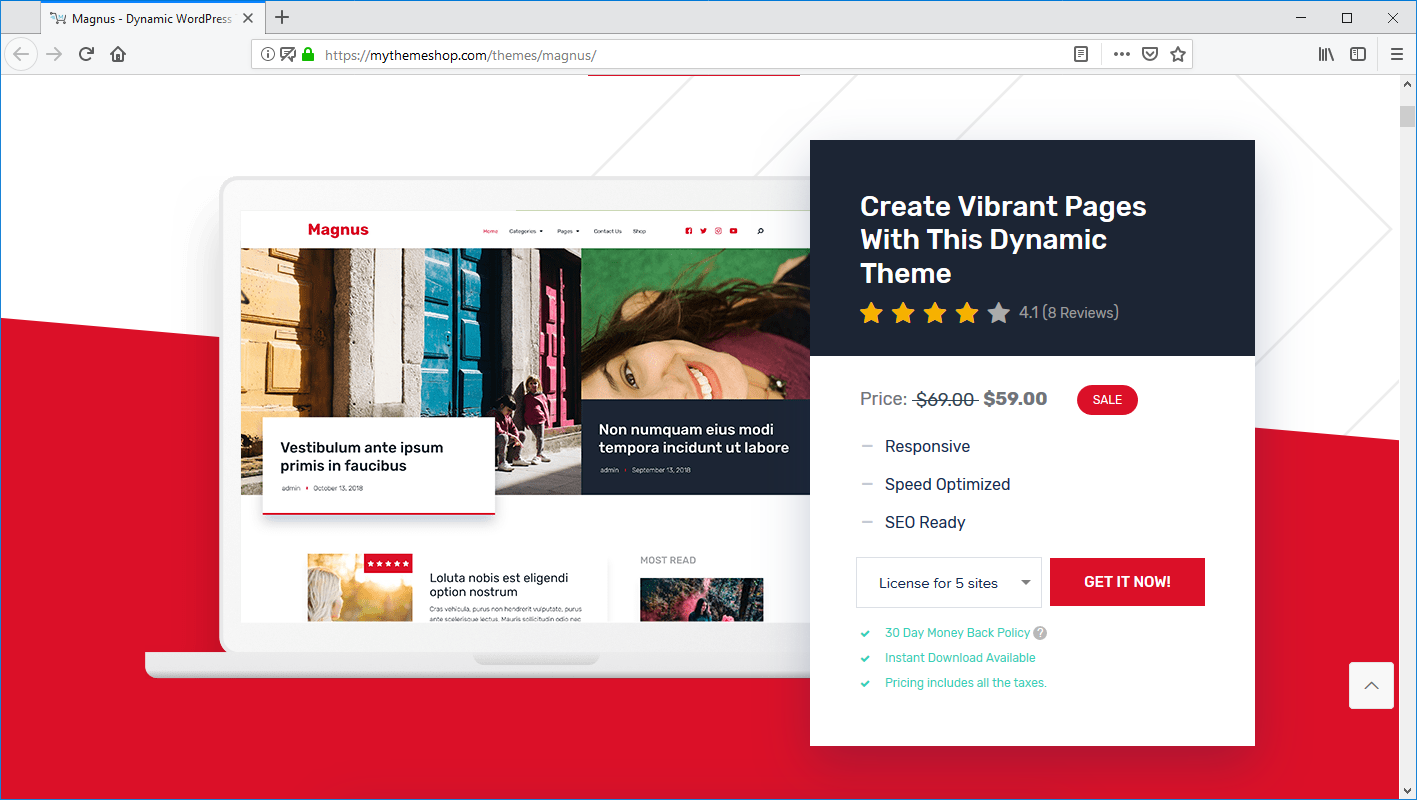
Task: Open page actions three-dots menu
Action: coord(1122,55)
